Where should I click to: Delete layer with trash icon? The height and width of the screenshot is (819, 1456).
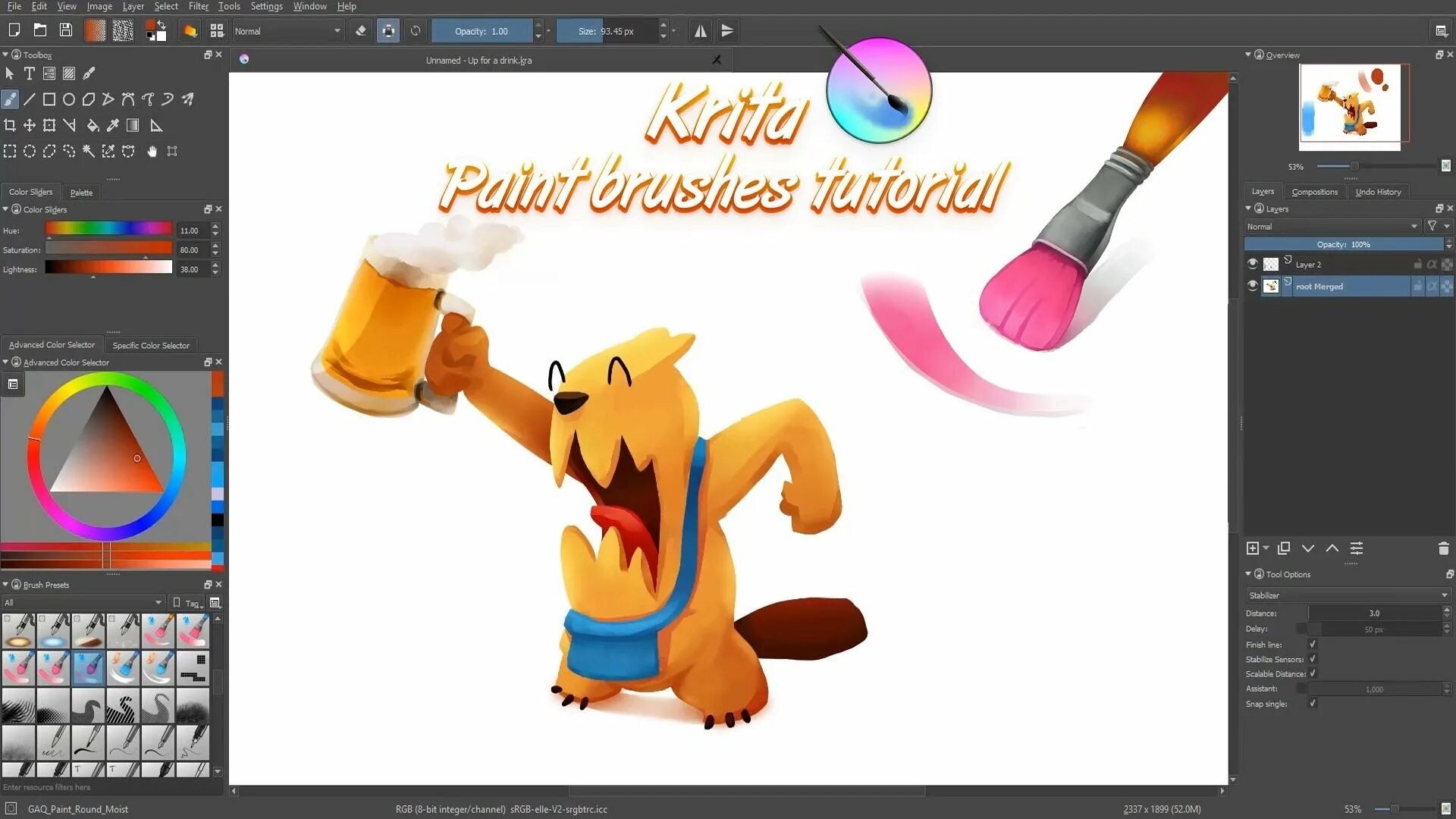coord(1443,548)
